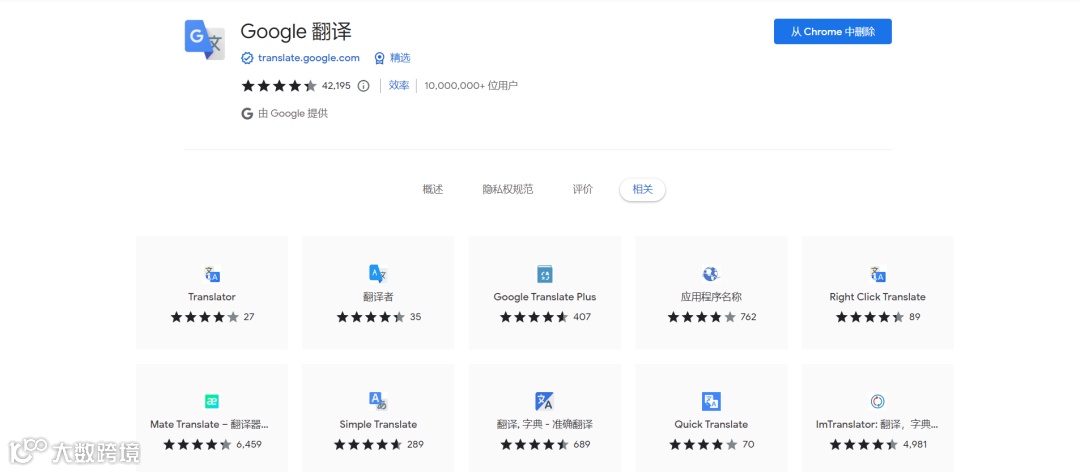Click the 从 Chrome 中删除 button
The image size is (1080, 472).
pyautogui.click(x=833, y=32)
